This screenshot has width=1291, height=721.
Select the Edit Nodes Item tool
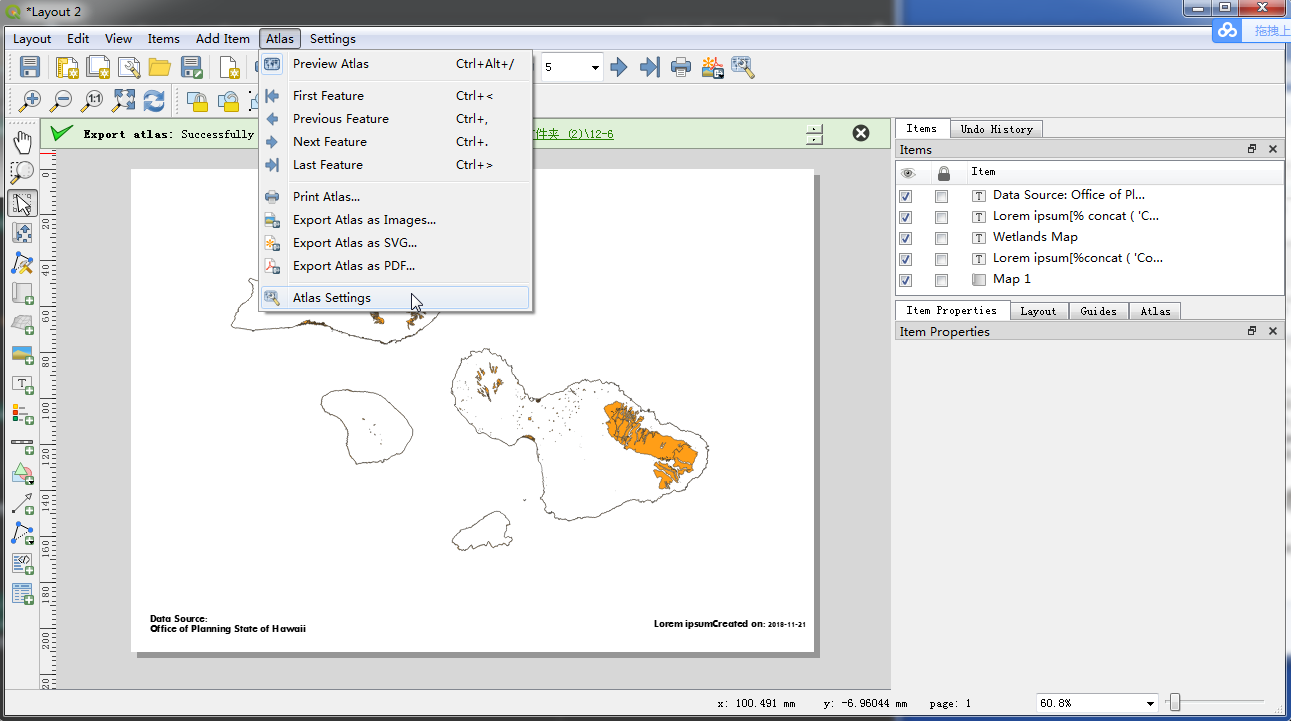tap(22, 263)
